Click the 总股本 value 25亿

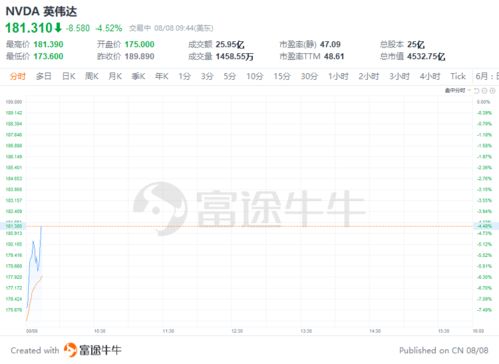click(x=416, y=44)
